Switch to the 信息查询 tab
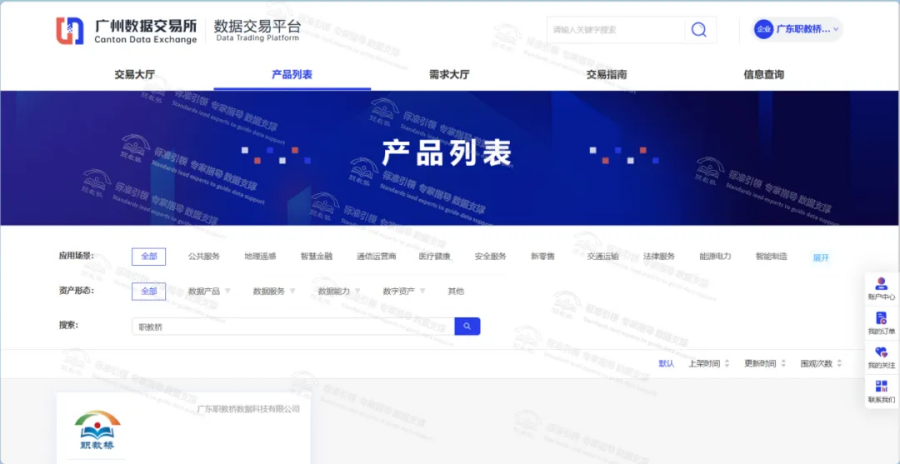Viewport: 900px width, 464px height. [764, 75]
